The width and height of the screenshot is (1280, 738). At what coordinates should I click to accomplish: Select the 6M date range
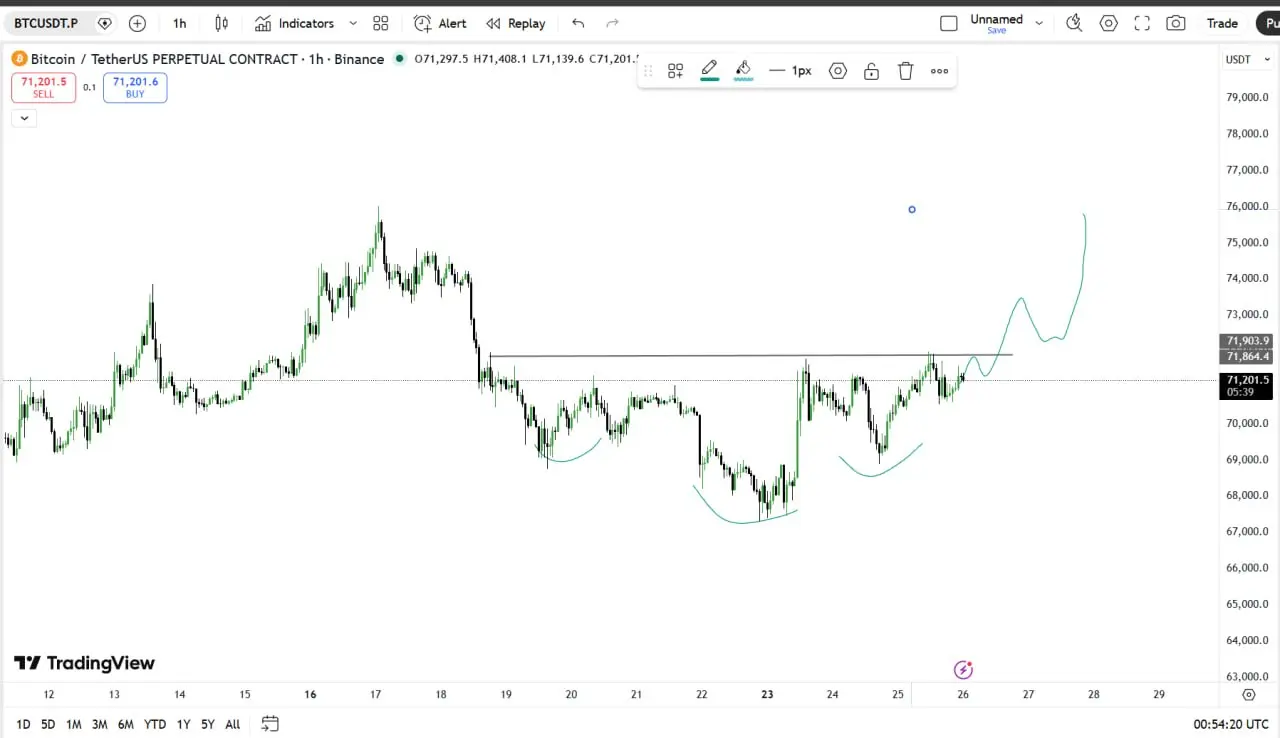(x=126, y=724)
